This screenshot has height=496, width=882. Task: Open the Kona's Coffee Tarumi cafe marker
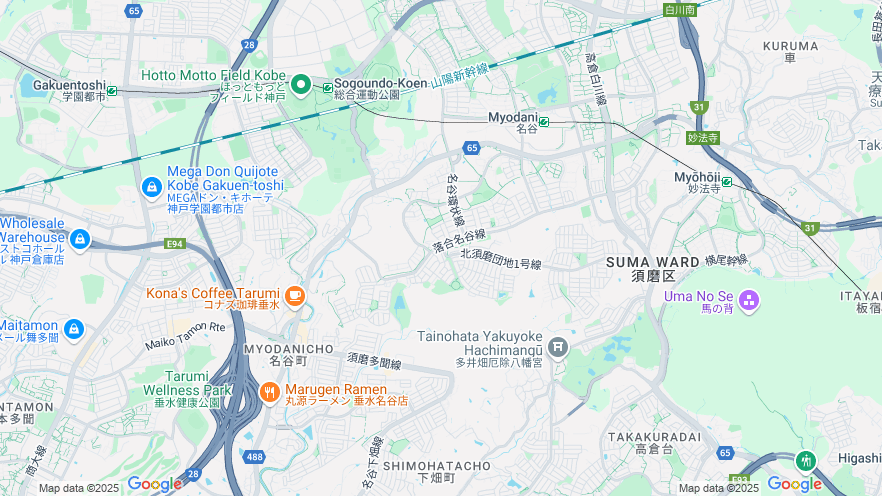tap(295, 296)
